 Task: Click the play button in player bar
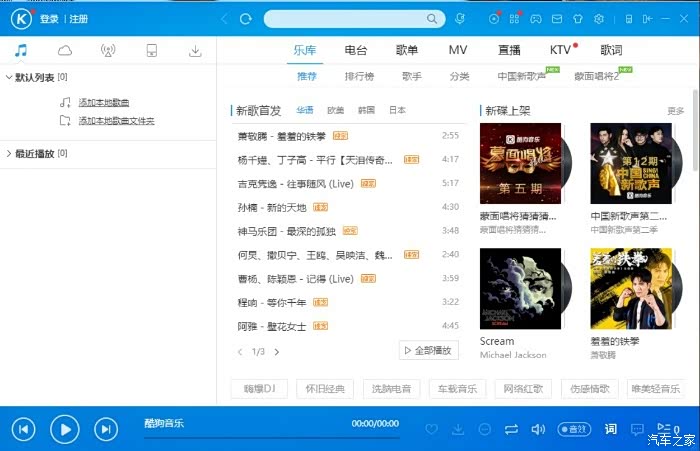64,429
